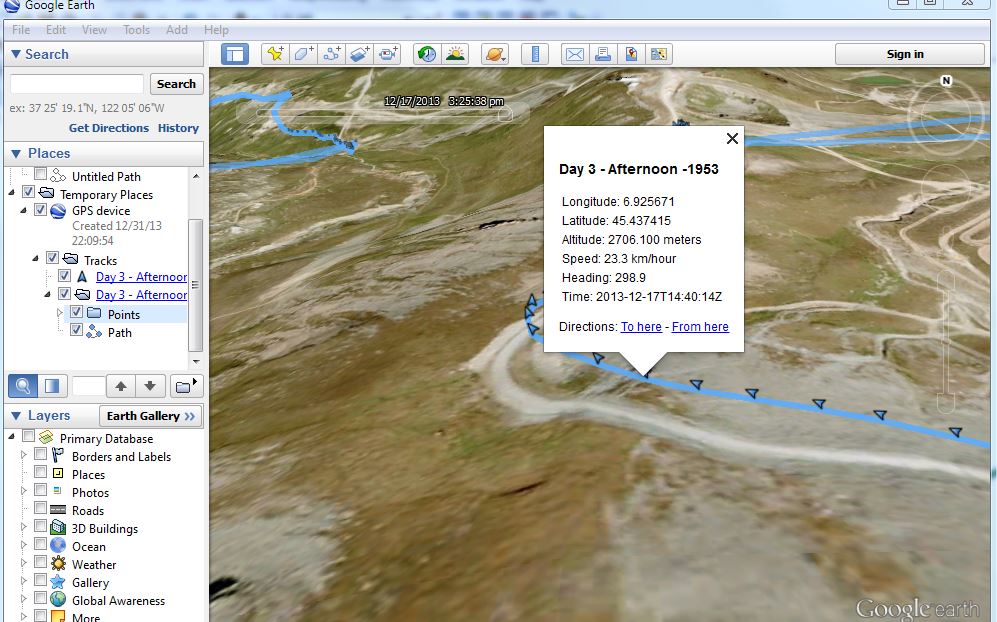Click the GPS device globe icon
This screenshot has width=997, height=622.
click(58, 211)
